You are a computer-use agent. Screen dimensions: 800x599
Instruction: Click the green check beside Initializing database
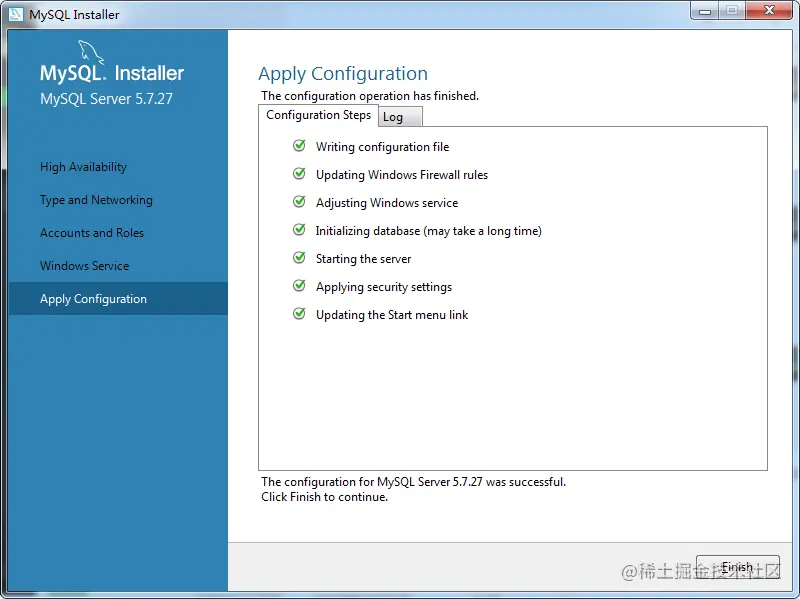[299, 230]
